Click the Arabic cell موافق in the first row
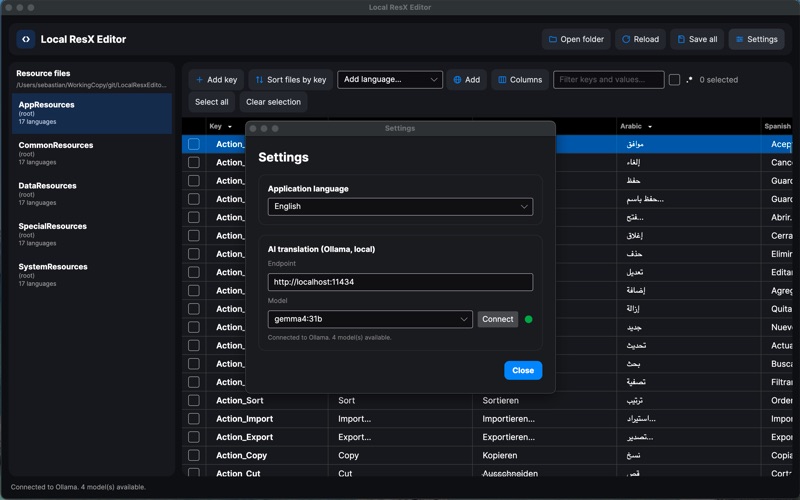Screen dimensions: 800x500 pyautogui.click(x=688, y=144)
